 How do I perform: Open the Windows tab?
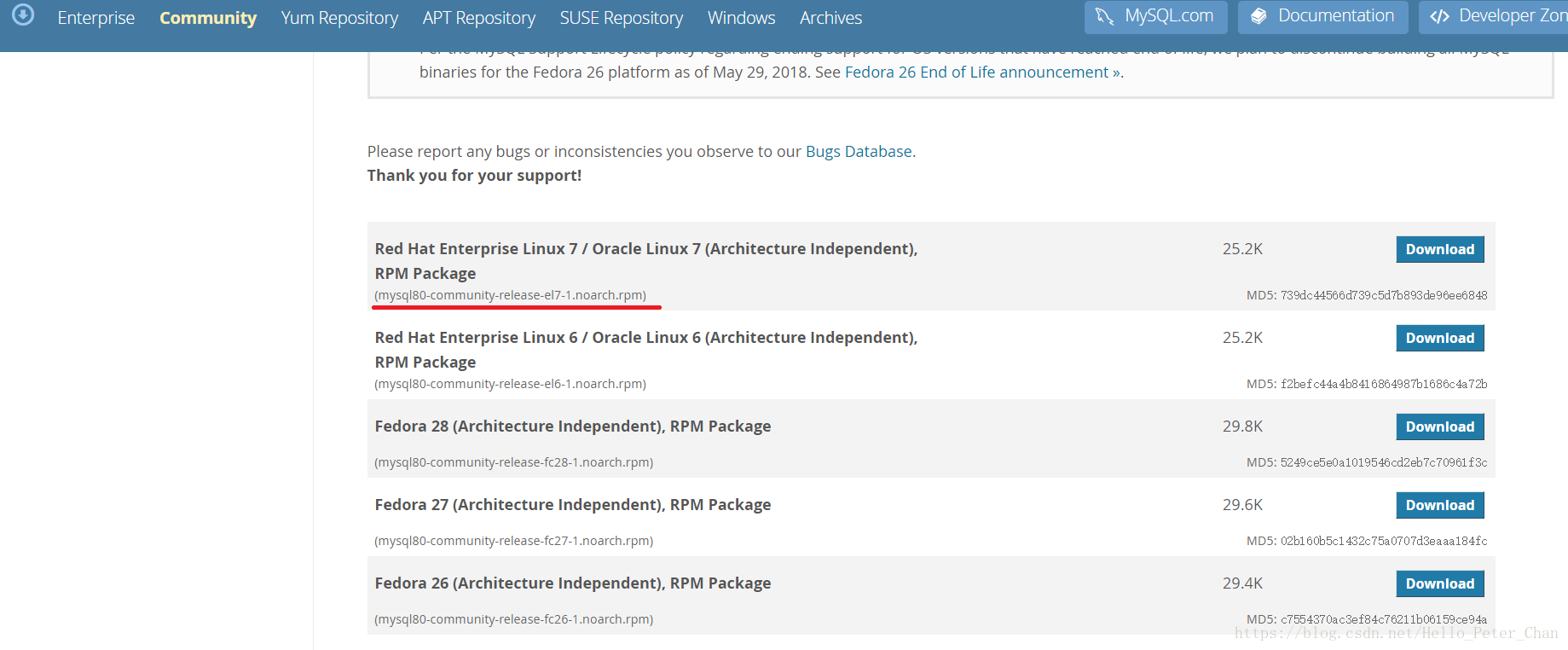(742, 18)
